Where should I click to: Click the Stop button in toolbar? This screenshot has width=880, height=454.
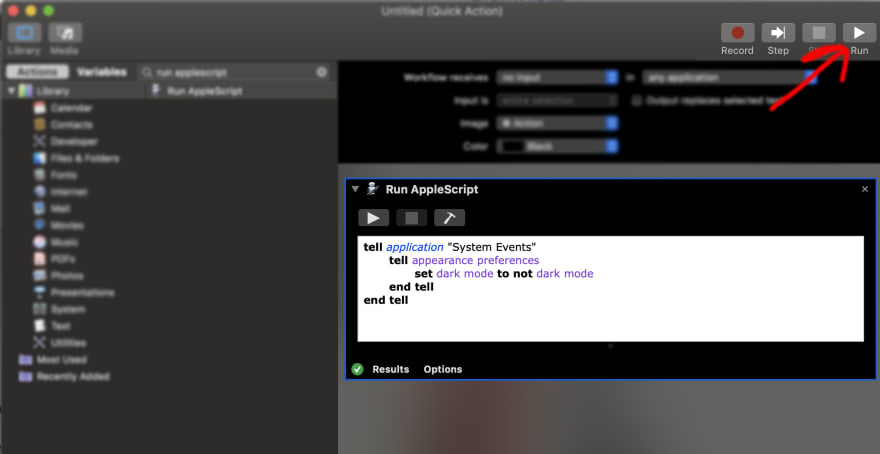[819, 33]
